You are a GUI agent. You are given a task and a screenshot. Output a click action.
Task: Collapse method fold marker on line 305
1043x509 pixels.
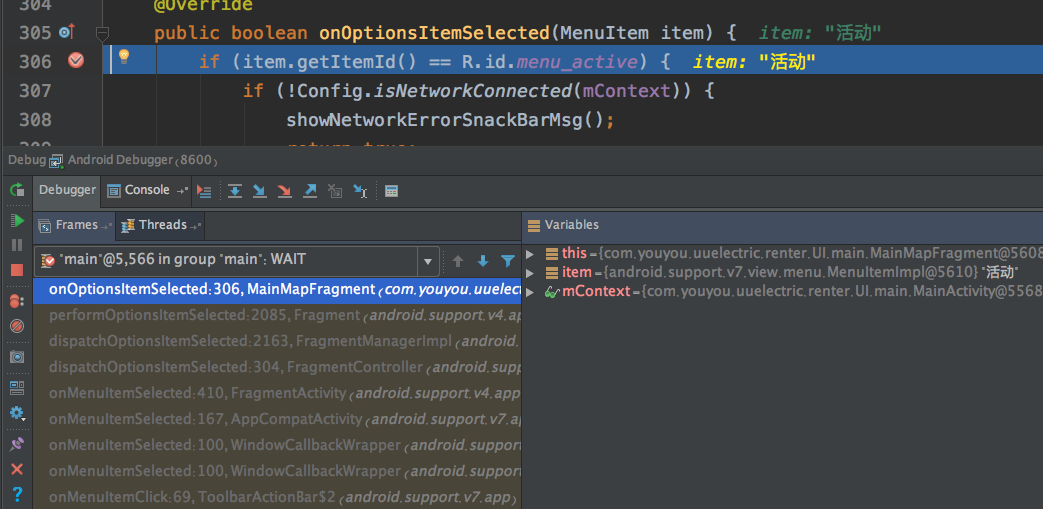click(102, 32)
